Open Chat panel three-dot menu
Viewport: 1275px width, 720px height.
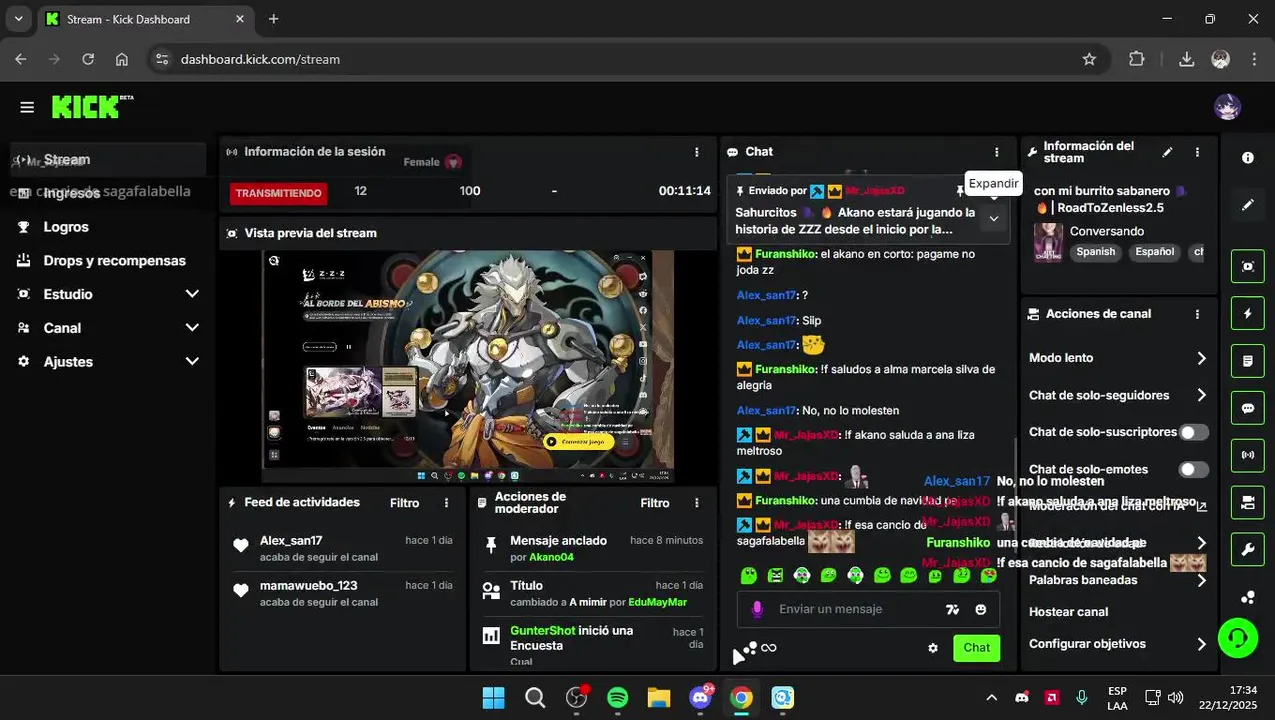997,152
